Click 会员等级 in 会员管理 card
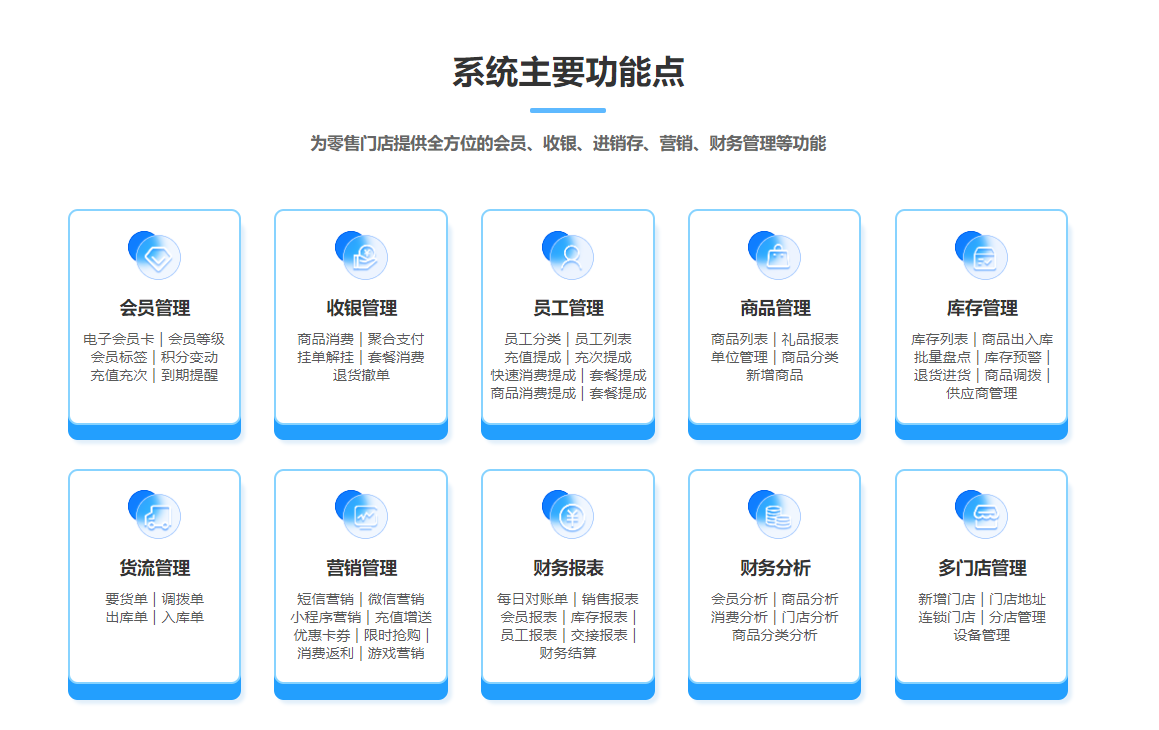The image size is (1159, 730). click(196, 339)
